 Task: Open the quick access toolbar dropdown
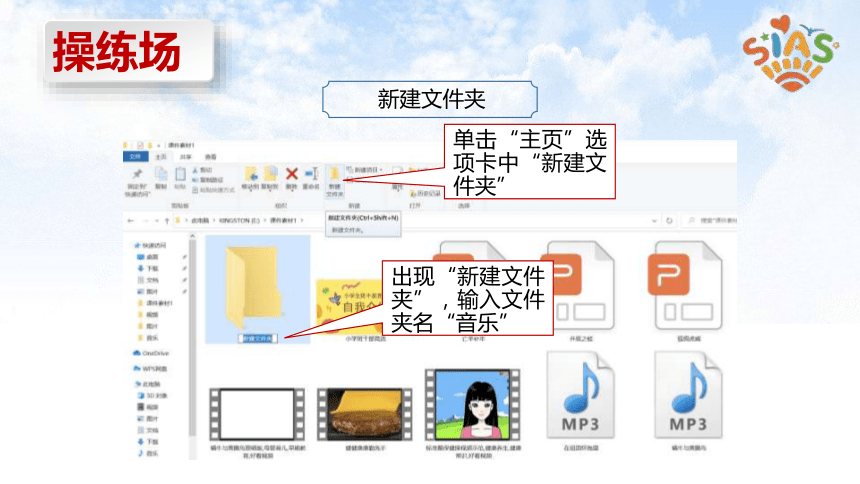pos(159,145)
